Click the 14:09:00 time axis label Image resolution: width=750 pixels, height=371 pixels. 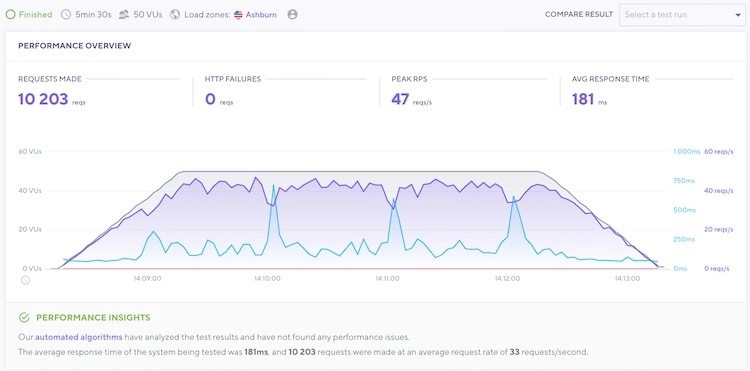pyautogui.click(x=148, y=278)
